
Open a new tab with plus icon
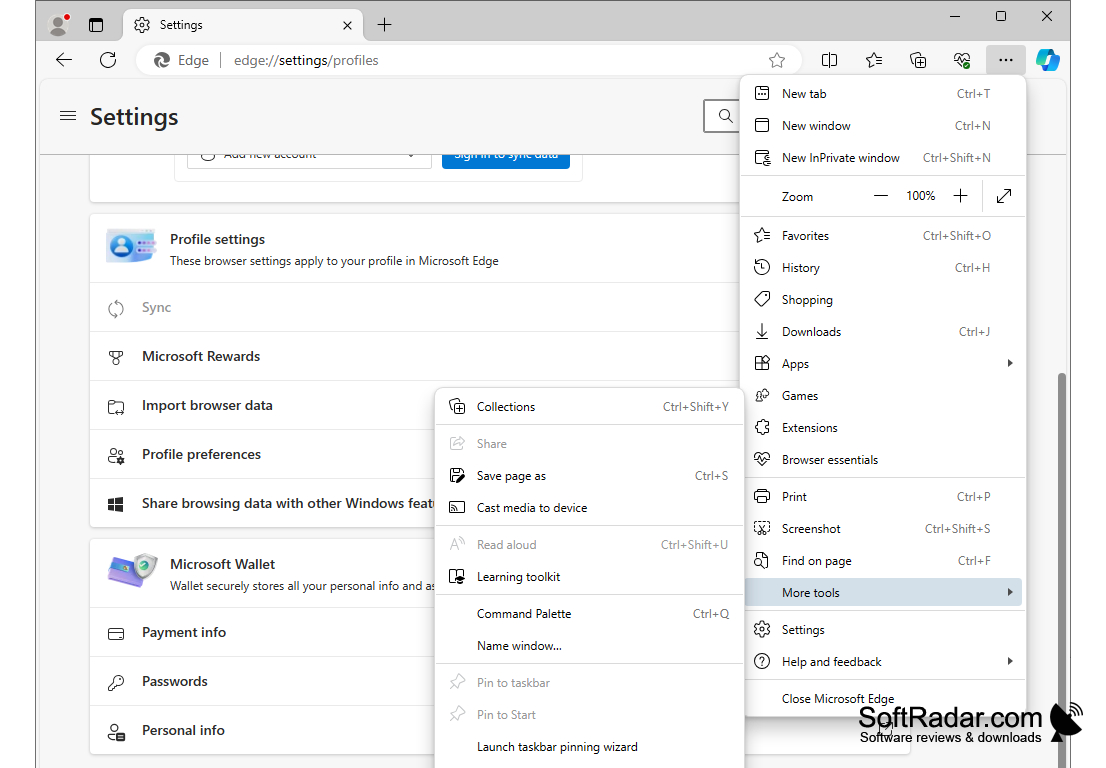tap(384, 25)
